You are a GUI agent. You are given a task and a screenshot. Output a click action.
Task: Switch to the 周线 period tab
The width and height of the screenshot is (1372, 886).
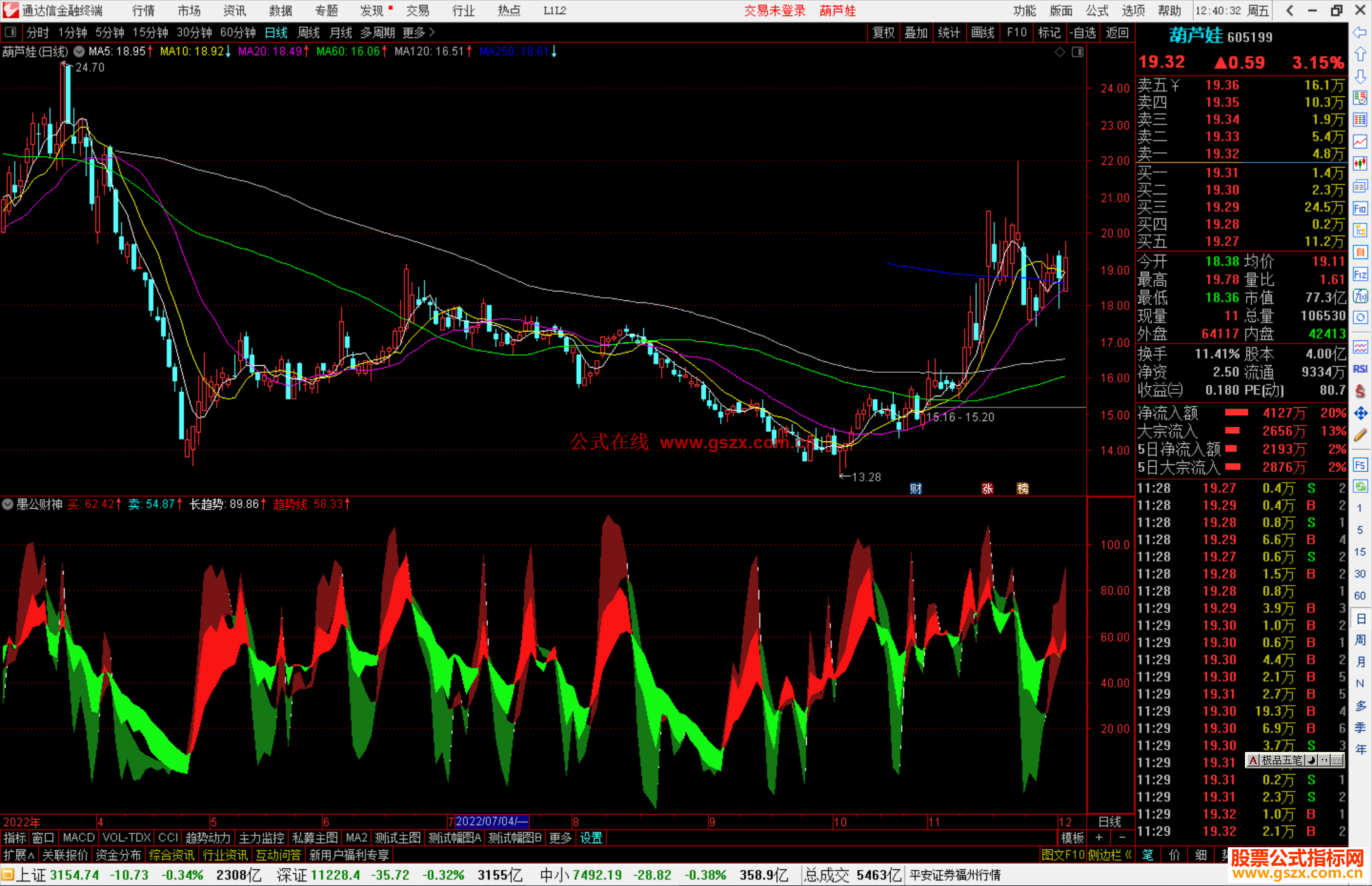tap(309, 32)
